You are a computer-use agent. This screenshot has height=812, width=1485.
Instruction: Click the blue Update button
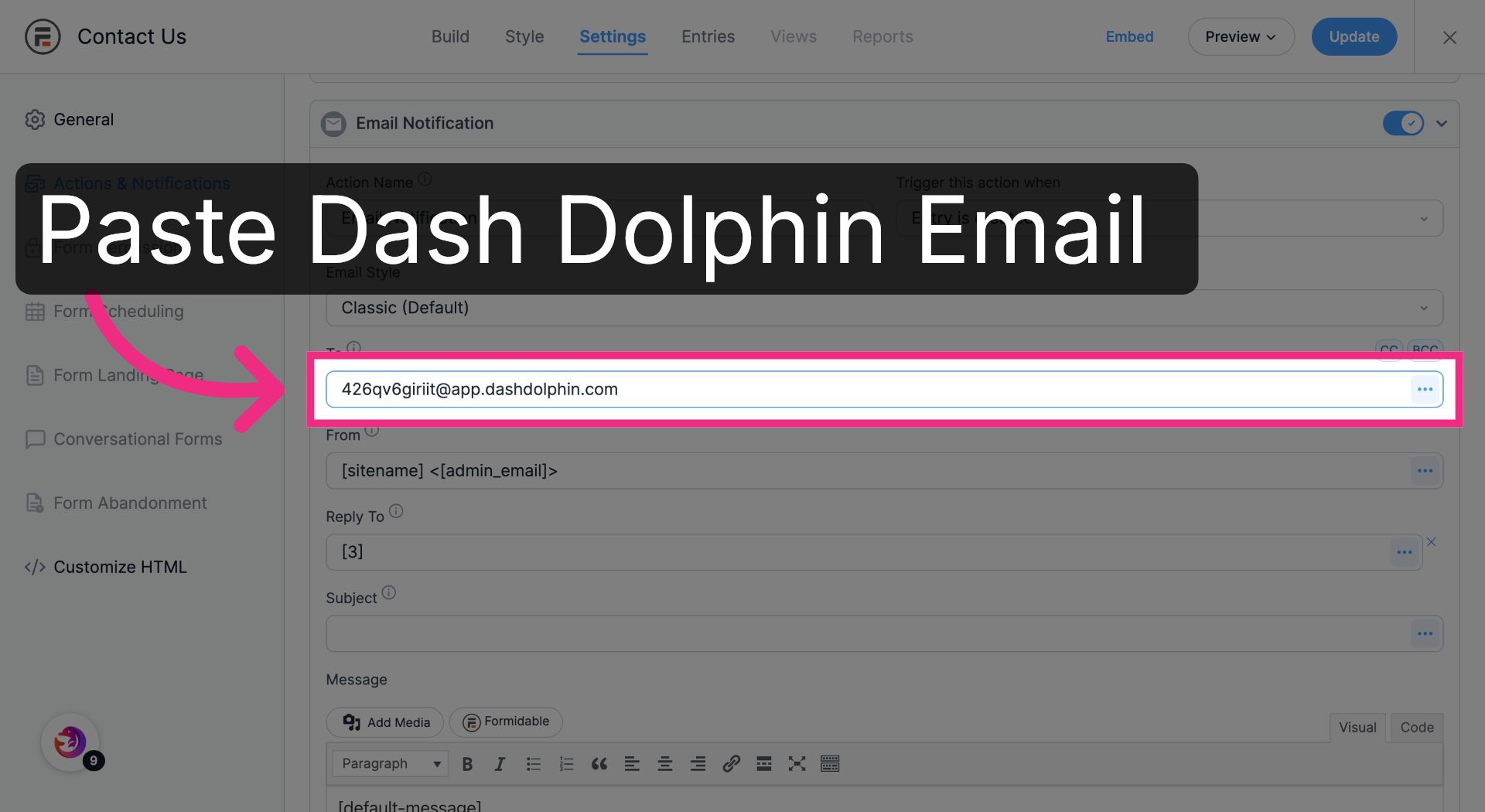point(1354,36)
